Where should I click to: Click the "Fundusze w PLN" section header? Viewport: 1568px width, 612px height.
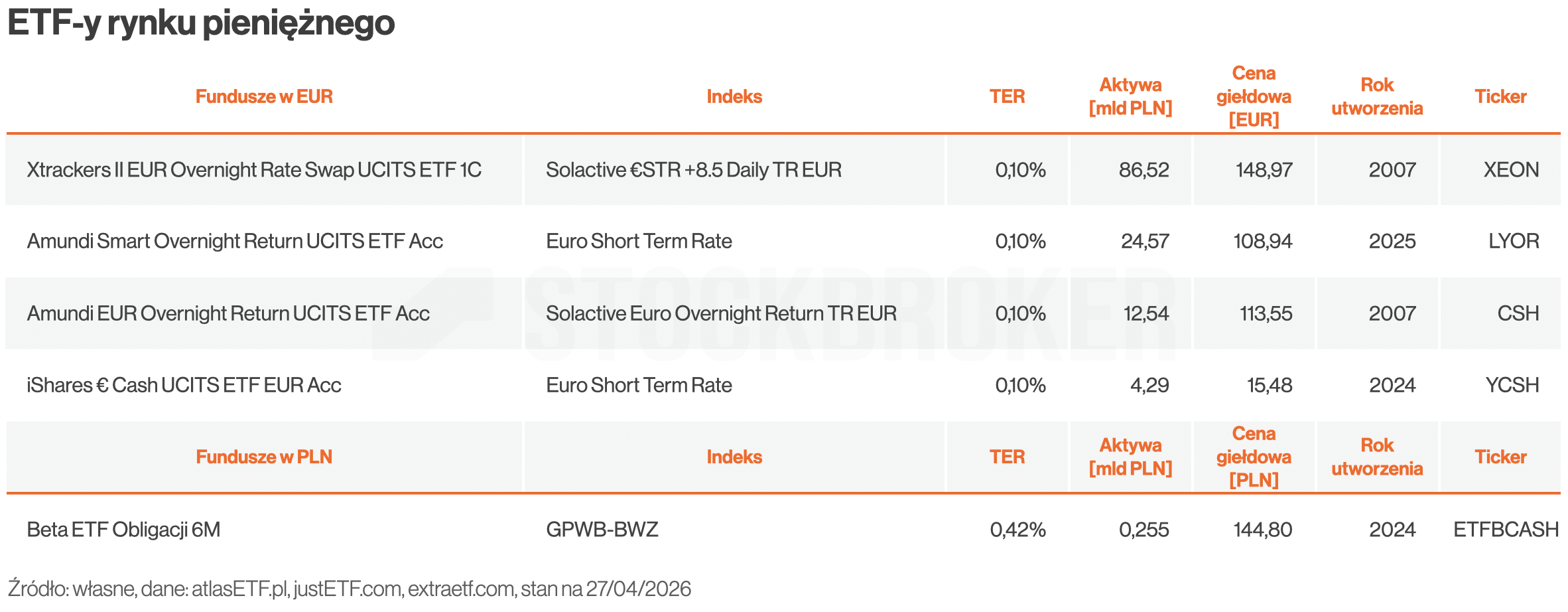tap(264, 457)
